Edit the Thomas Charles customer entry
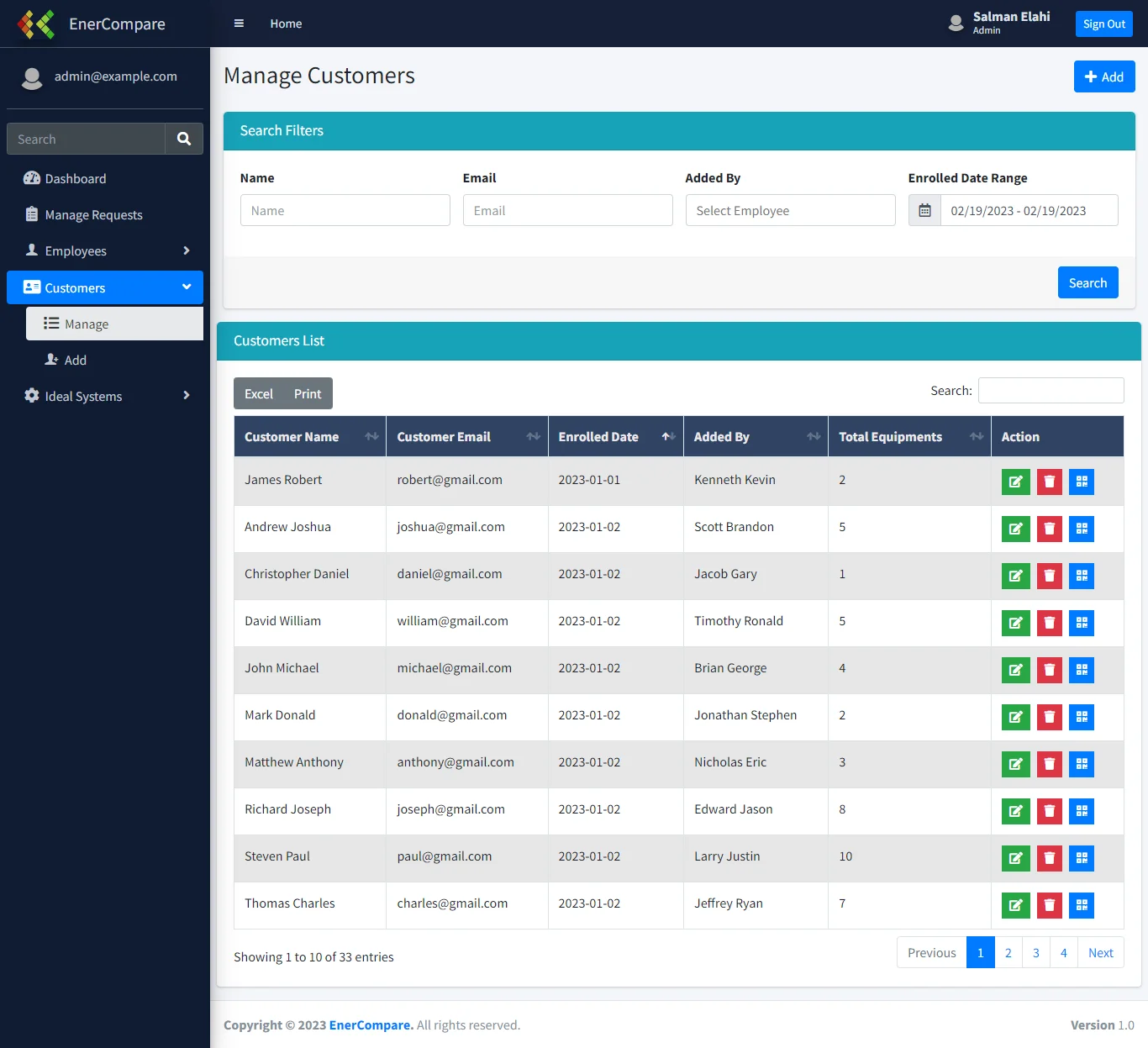1148x1048 pixels. coord(1015,905)
